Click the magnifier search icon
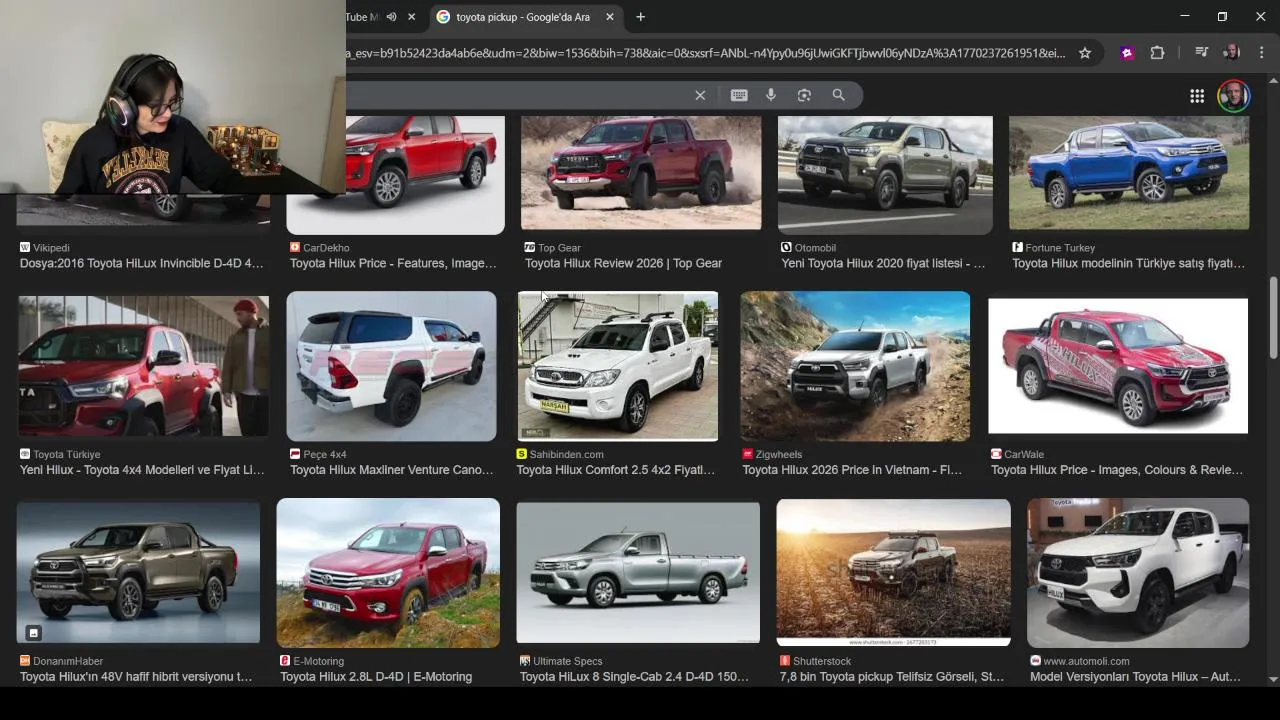The width and height of the screenshot is (1280, 720). click(x=838, y=95)
